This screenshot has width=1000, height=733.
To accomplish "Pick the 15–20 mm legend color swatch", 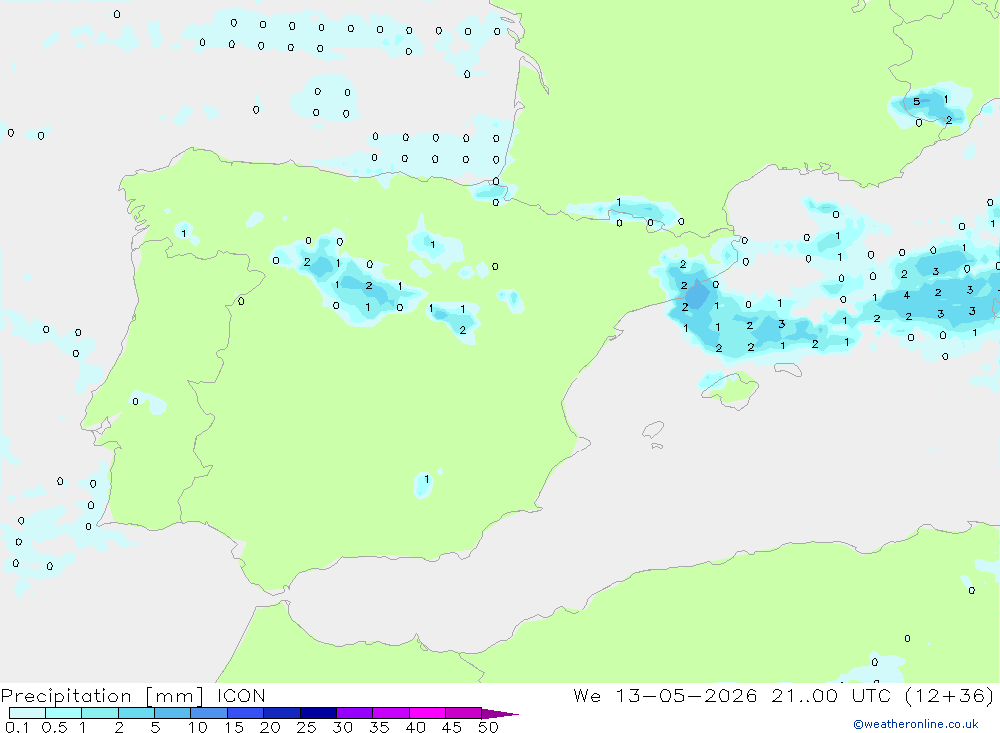I will tap(246, 713).
